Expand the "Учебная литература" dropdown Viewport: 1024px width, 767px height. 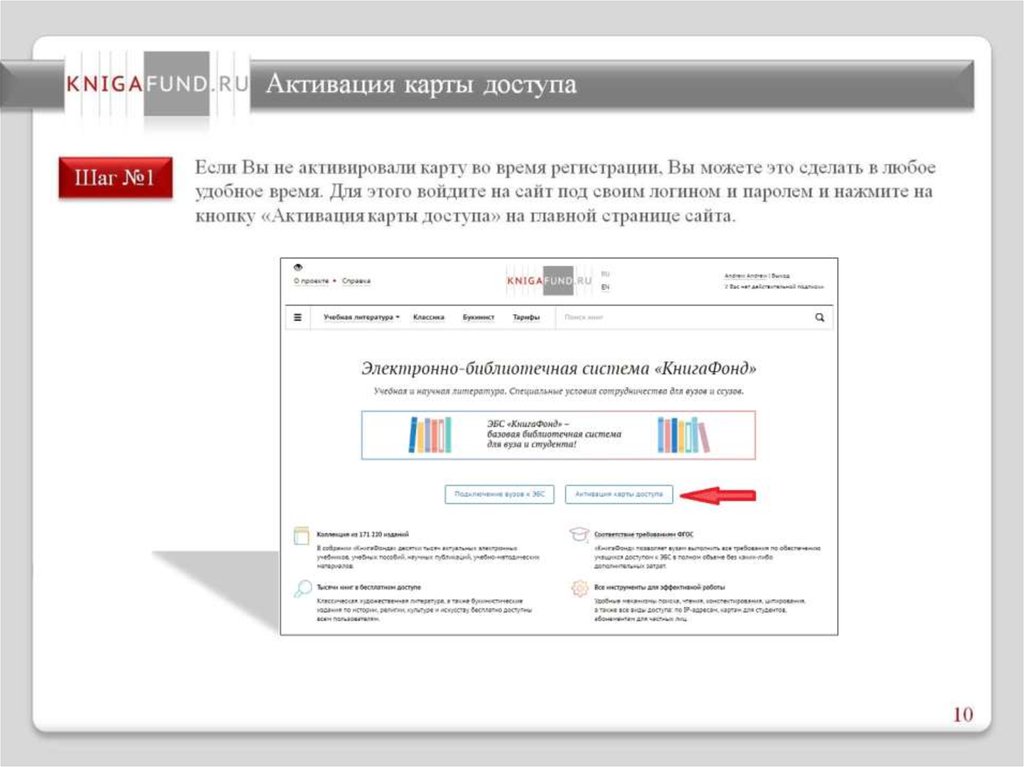pos(361,318)
